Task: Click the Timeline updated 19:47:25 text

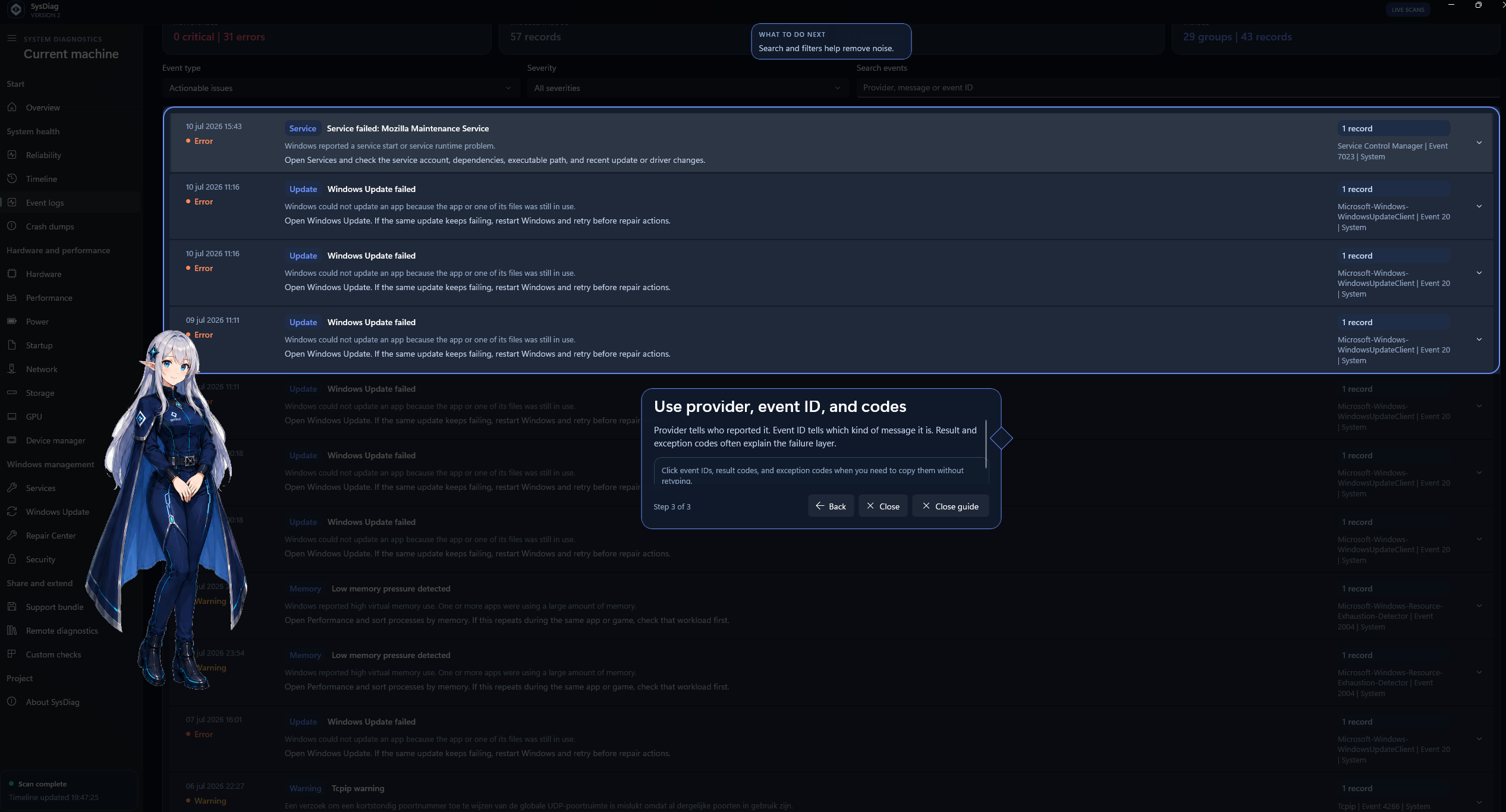Action: point(54,798)
